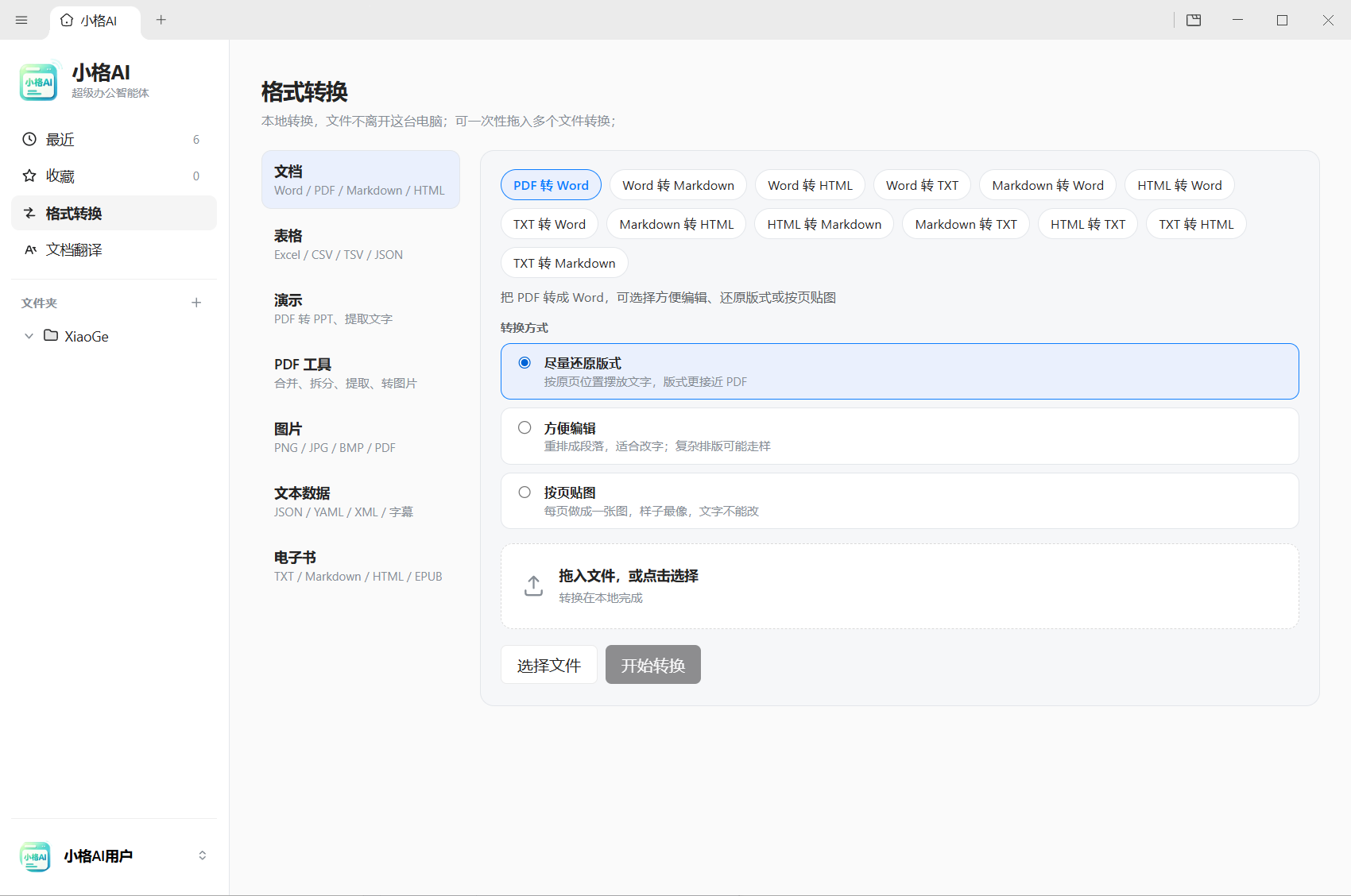Add a new tab with plus icon

click(x=161, y=20)
